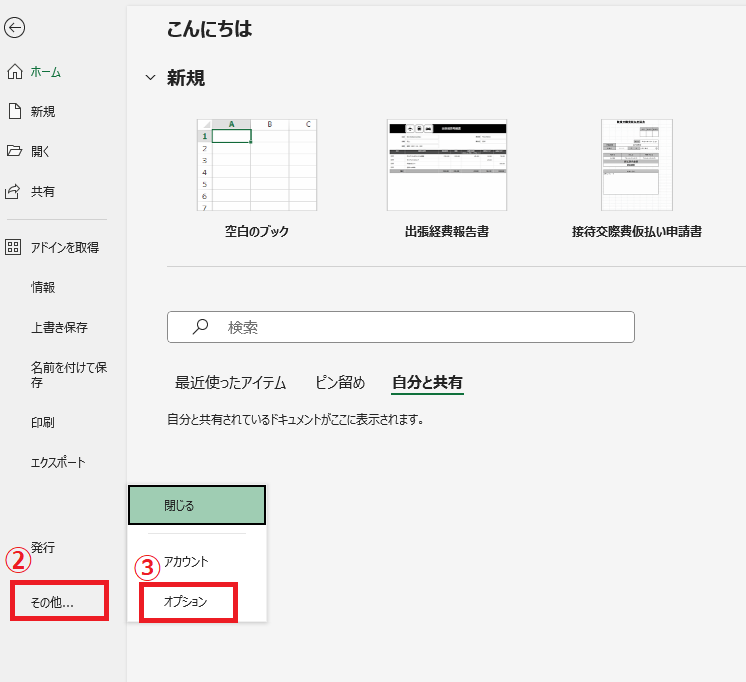Choose 閉じる in the popup menu

click(x=197, y=505)
